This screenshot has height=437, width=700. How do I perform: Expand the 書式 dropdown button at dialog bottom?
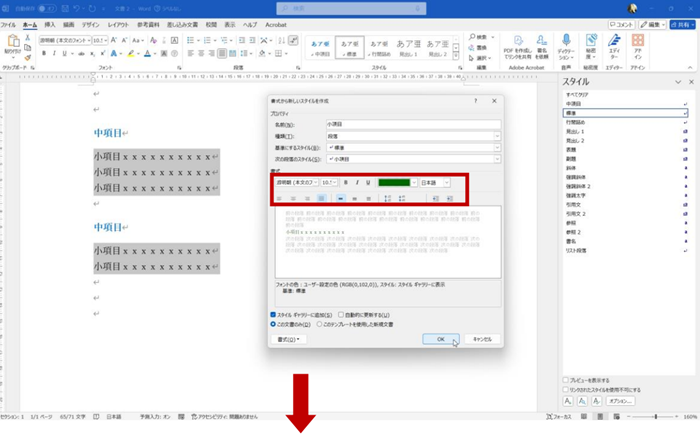pos(288,339)
